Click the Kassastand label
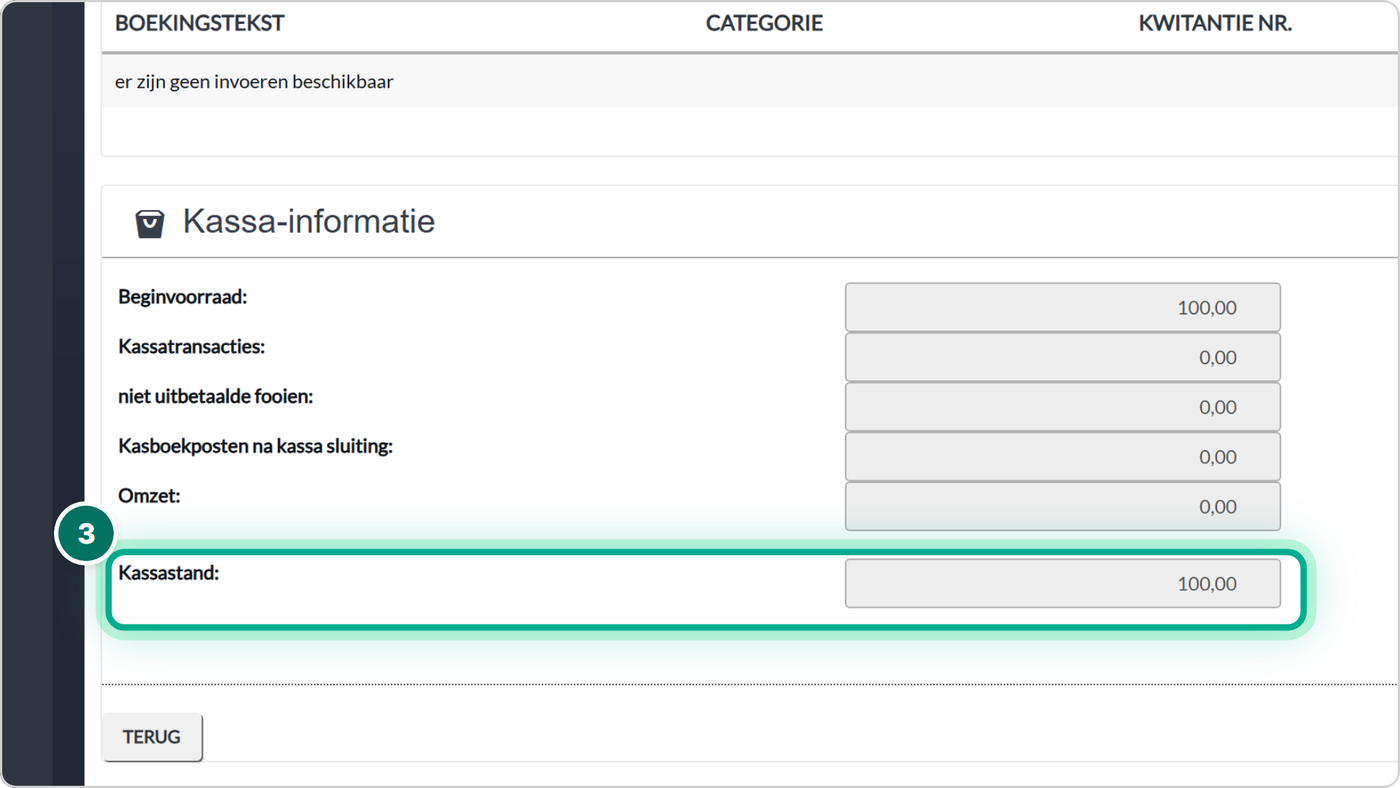This screenshot has width=1400, height=788. pos(168,574)
